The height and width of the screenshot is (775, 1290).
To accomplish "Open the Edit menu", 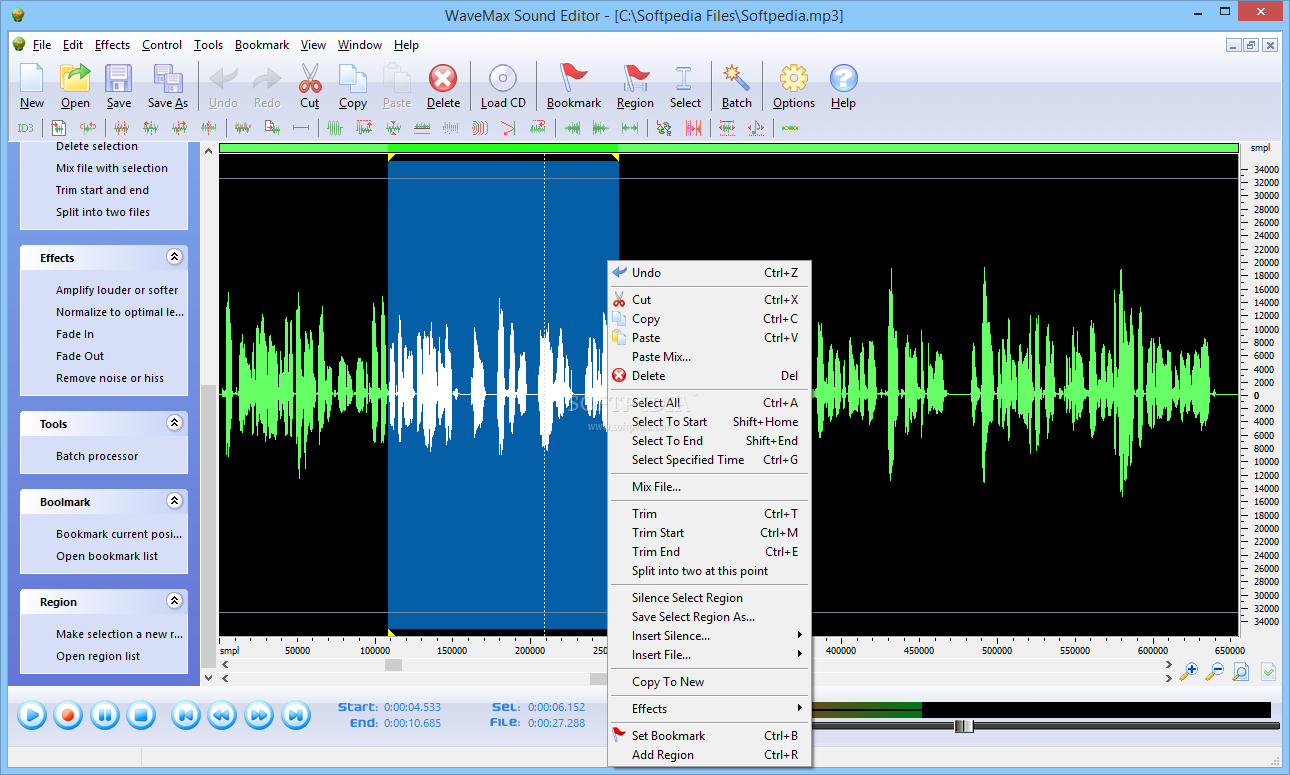I will [72, 45].
